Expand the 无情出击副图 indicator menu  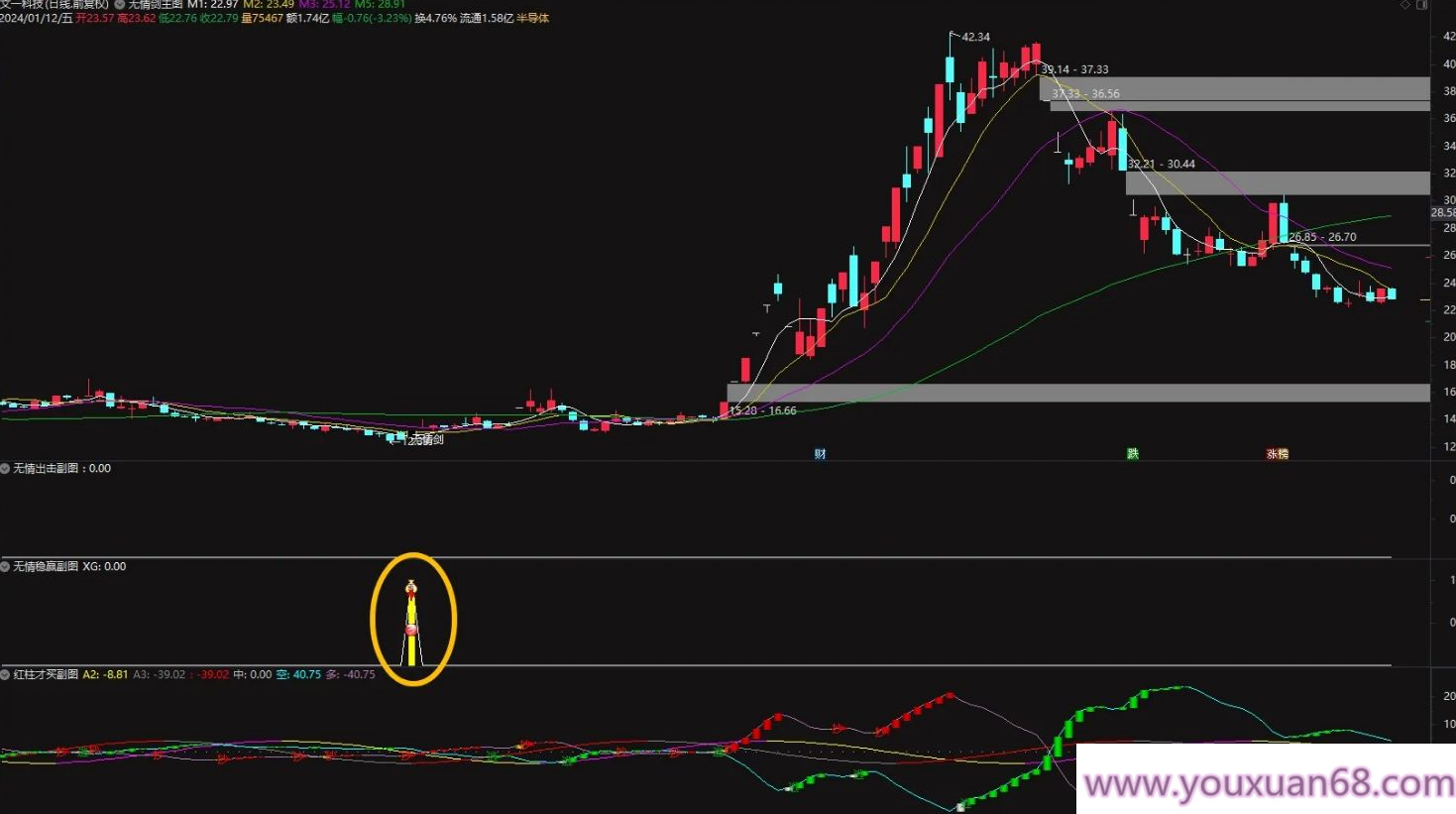[5, 468]
